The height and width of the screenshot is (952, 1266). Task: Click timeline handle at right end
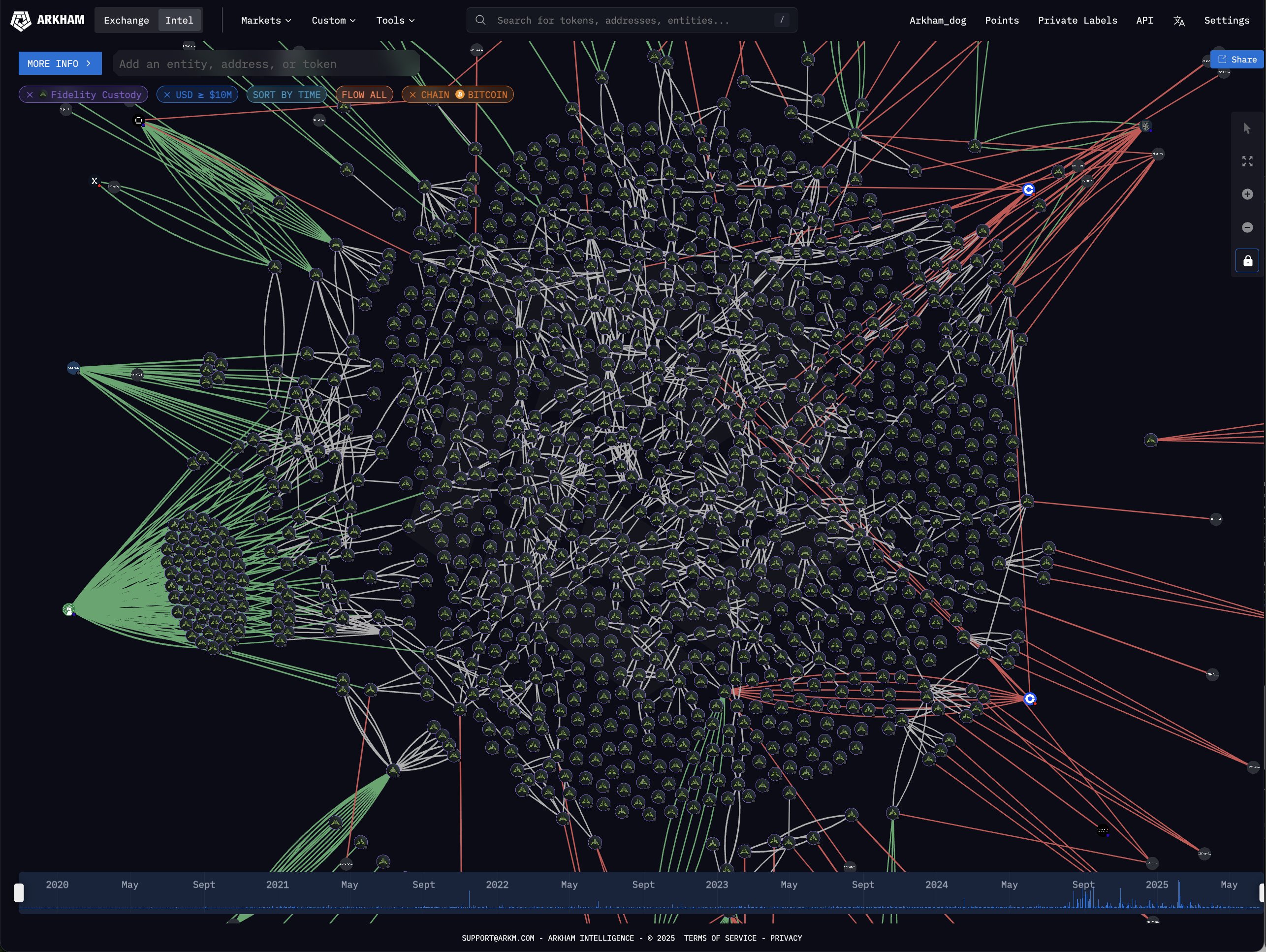[x=1262, y=892]
